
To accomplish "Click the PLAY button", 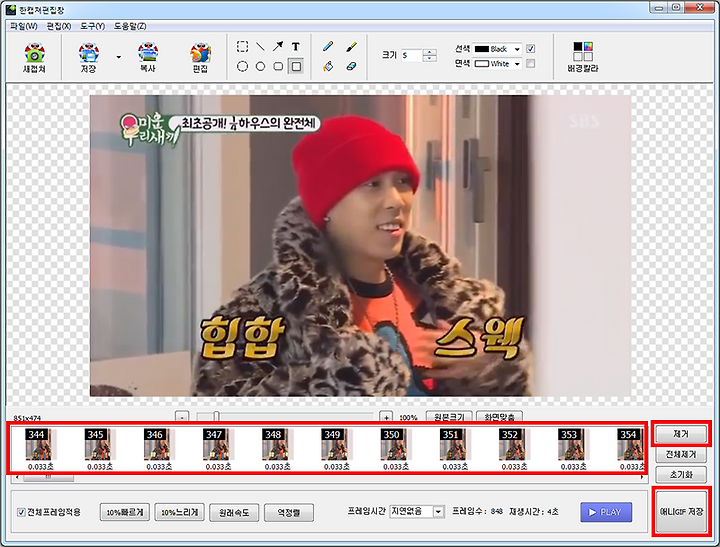I will 606,512.
